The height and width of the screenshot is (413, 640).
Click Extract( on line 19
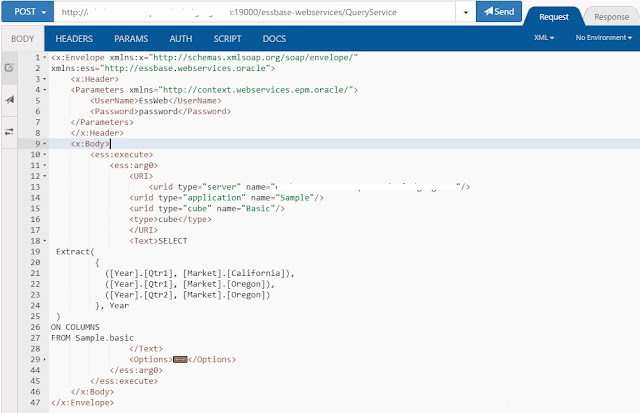(75, 251)
